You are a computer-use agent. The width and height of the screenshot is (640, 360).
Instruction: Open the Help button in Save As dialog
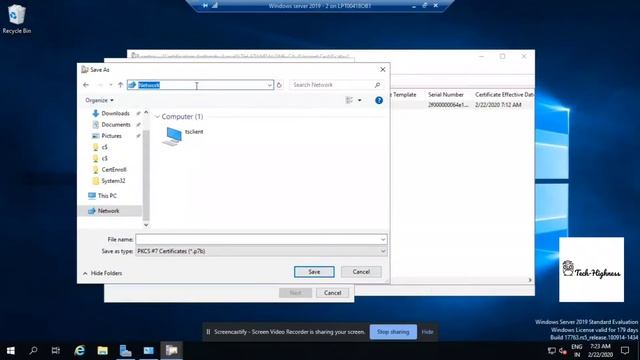tap(379, 100)
